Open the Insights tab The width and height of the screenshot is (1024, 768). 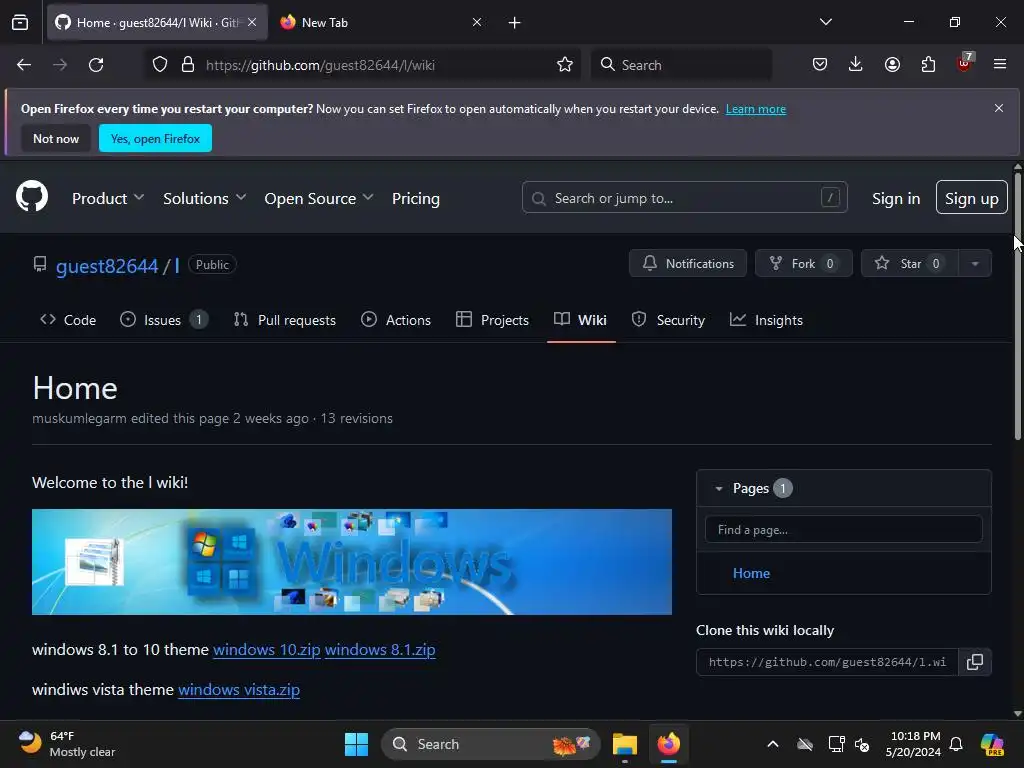(766, 320)
